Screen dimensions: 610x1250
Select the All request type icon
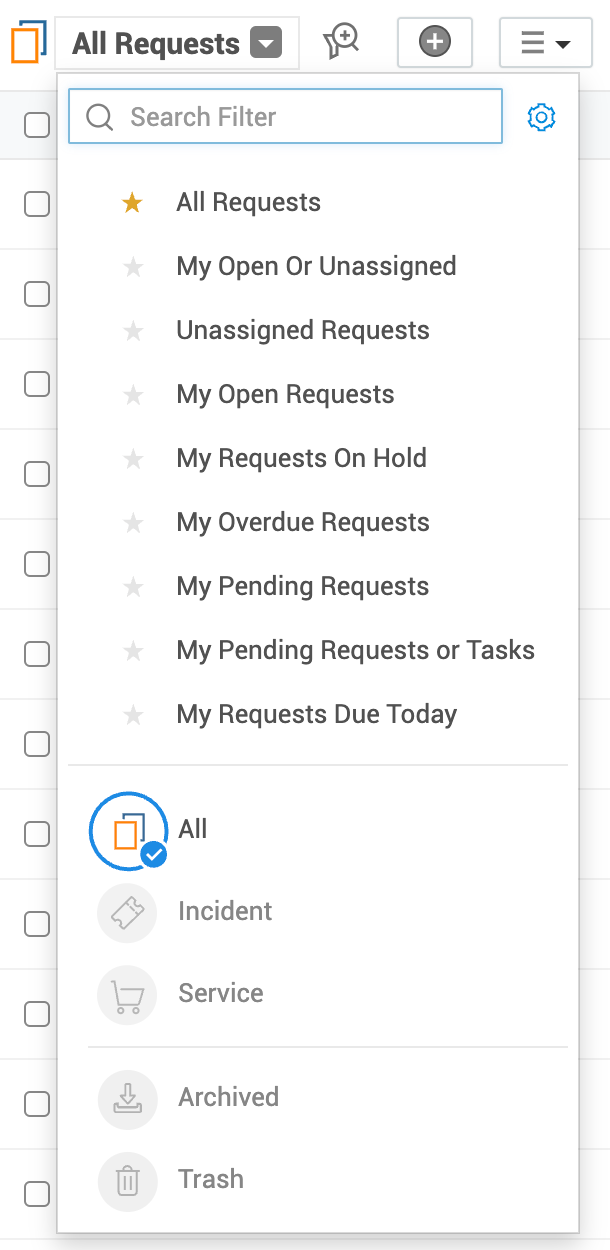point(127,830)
